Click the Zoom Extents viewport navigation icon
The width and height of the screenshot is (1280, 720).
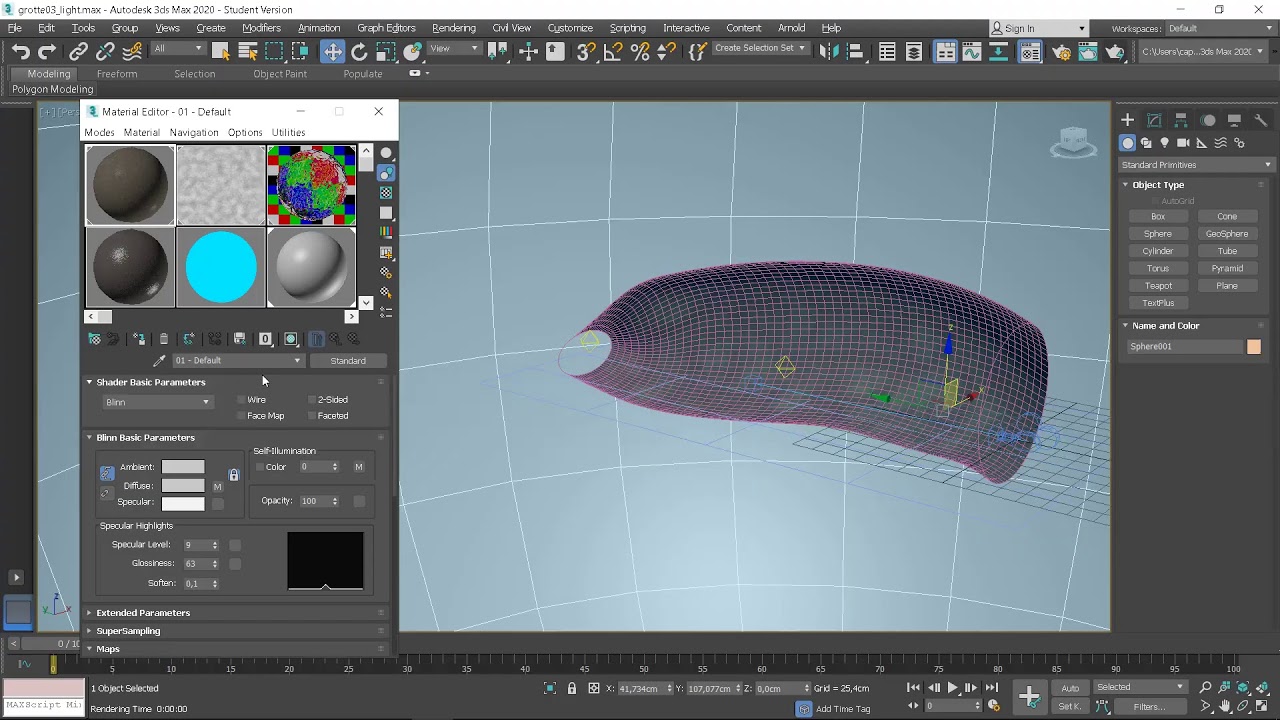click(x=1243, y=687)
